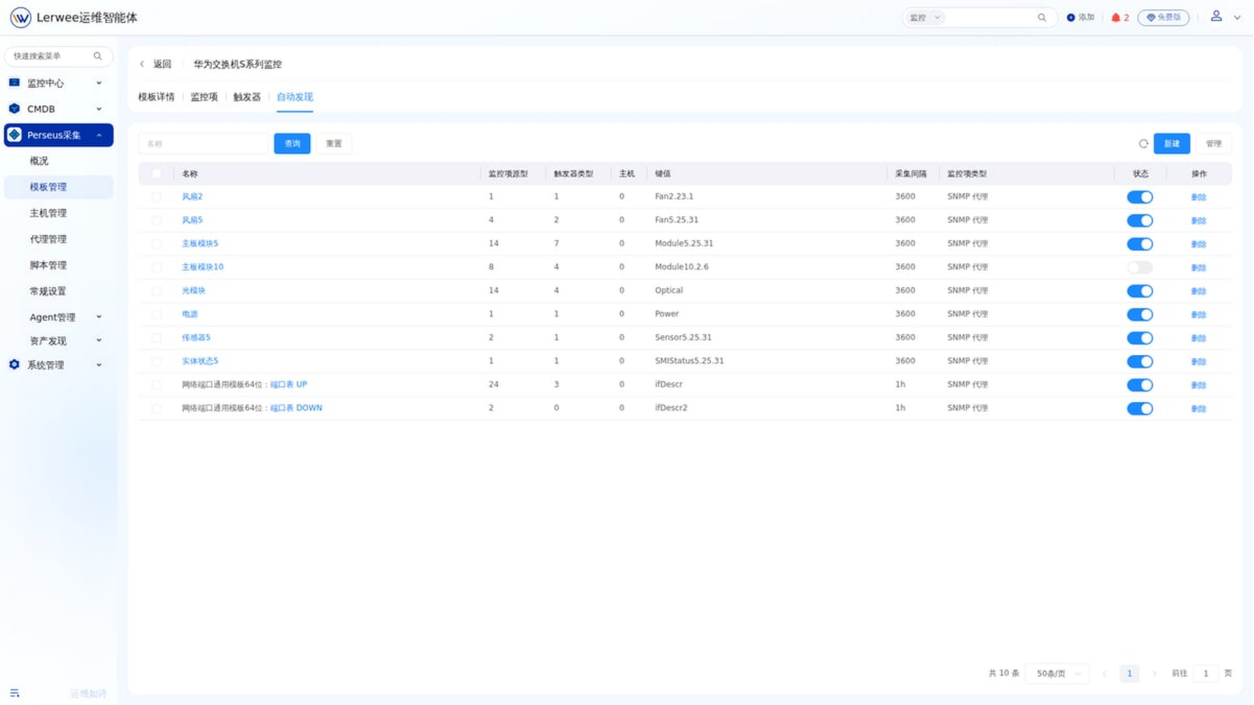Click the 系统管理 gear icon
Viewport: 1254px width, 705px height.
pyautogui.click(x=14, y=365)
